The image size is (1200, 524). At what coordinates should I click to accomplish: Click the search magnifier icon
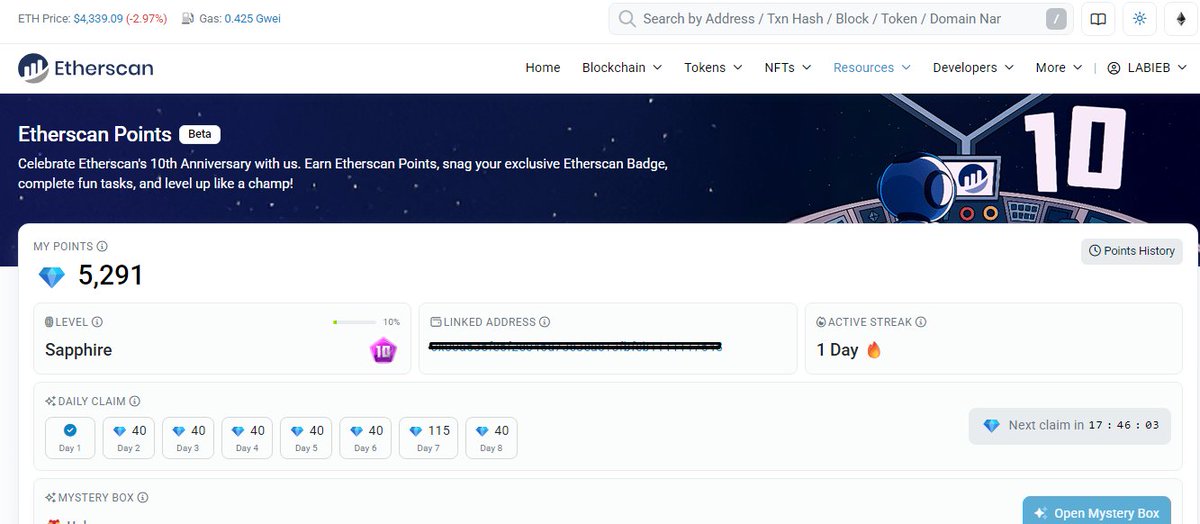tap(627, 19)
